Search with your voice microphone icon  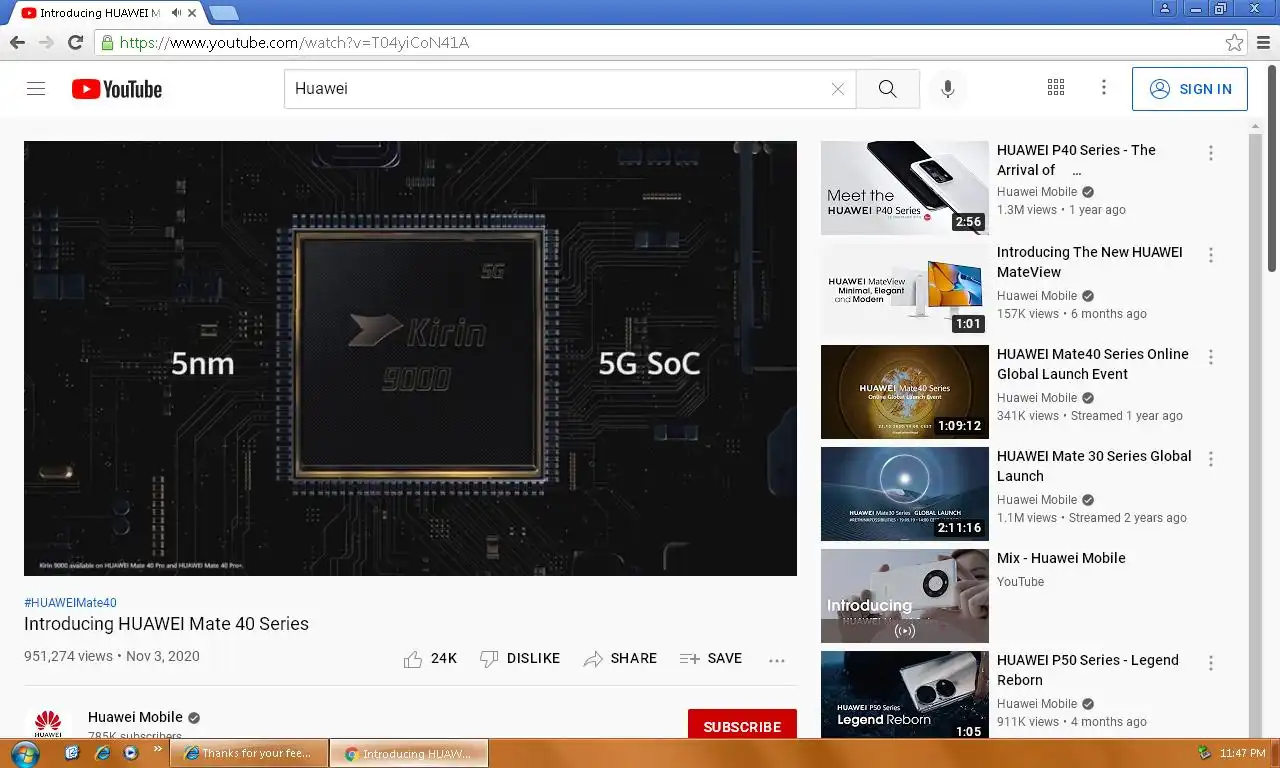(948, 89)
